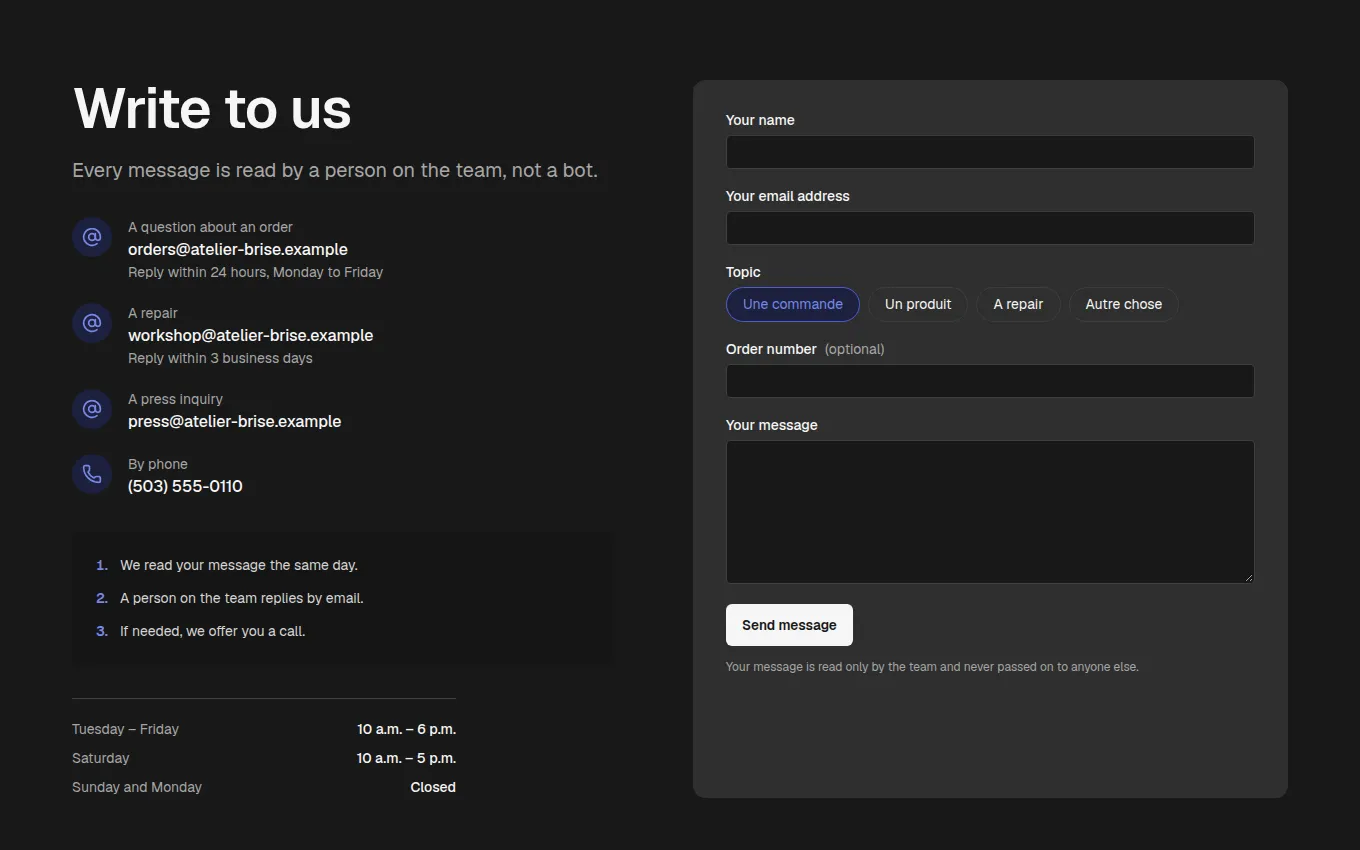Select the "Autre chose" topic option
The image size is (1360, 850).
pos(1123,304)
